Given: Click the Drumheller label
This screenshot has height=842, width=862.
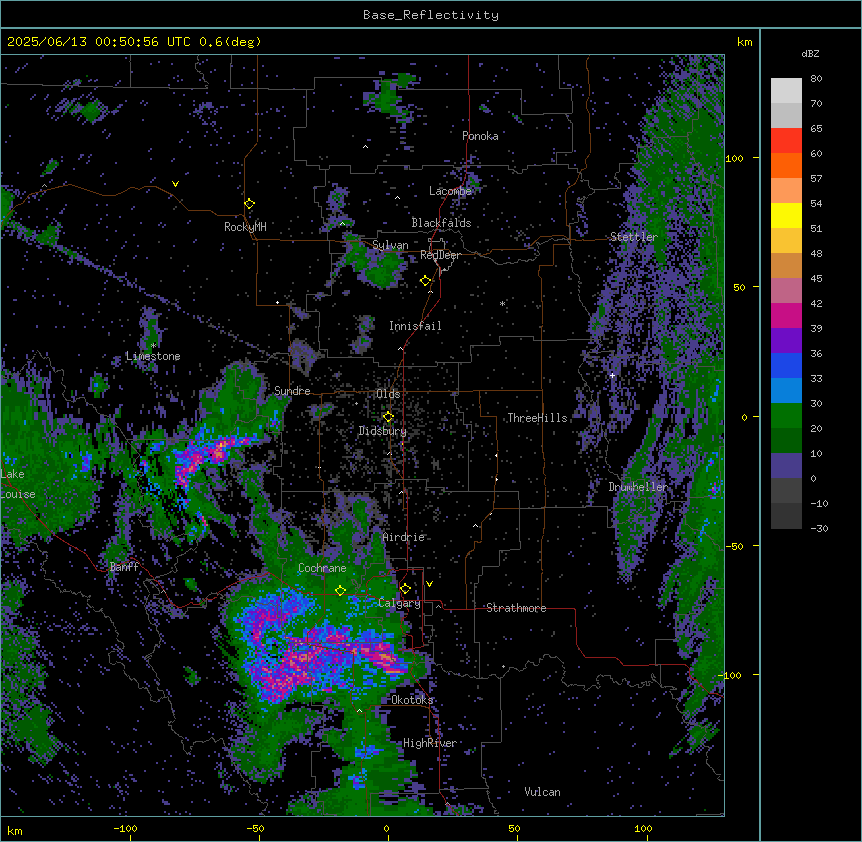Looking at the screenshot, I should [638, 487].
